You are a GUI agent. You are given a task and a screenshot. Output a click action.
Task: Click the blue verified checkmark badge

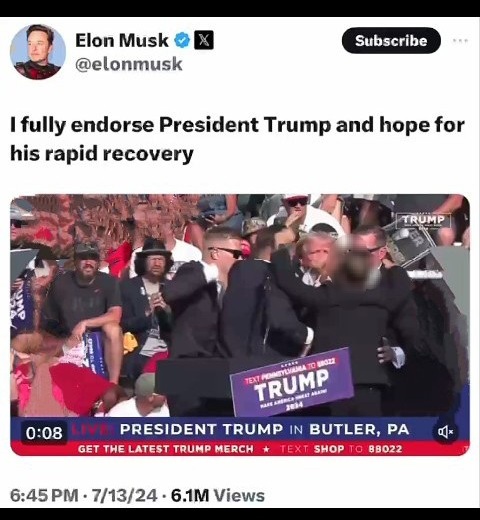tap(183, 41)
